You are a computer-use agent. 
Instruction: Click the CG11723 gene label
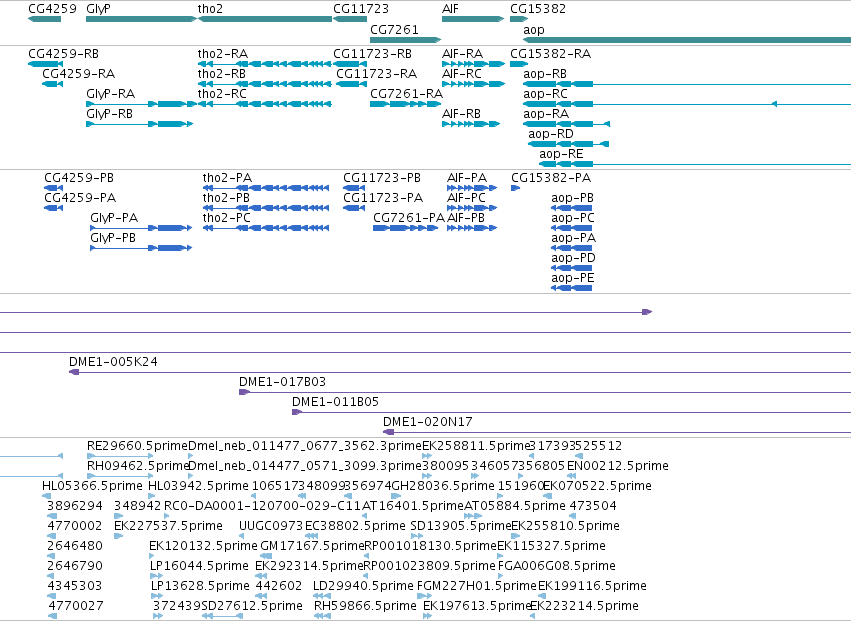[361, 9]
